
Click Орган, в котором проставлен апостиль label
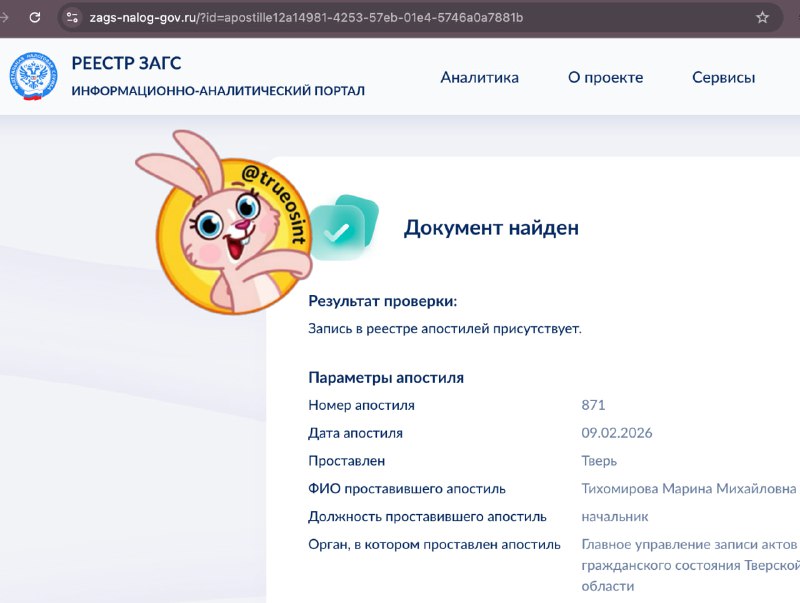click(x=434, y=545)
